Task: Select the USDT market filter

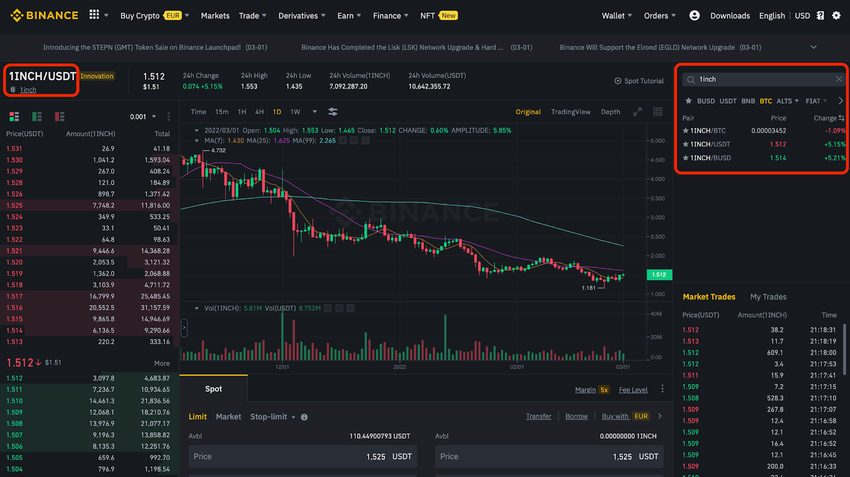Action: click(x=728, y=101)
